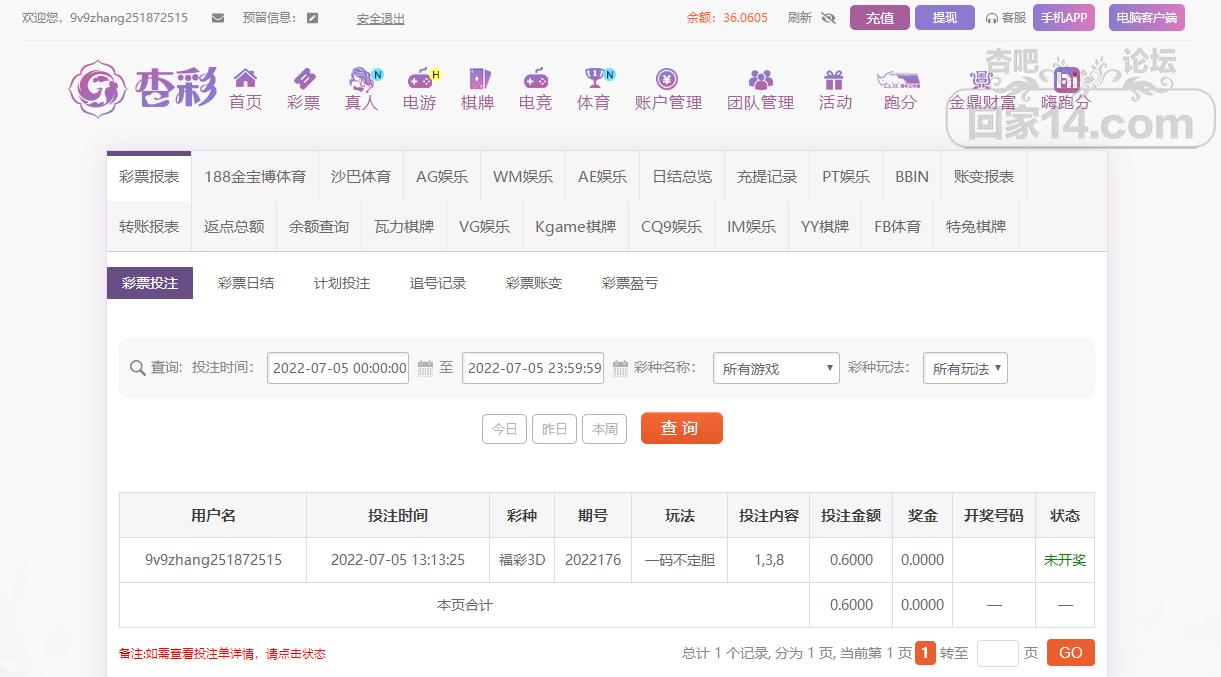Open the 彩票 lottery ticket icon
This screenshot has width=1221, height=677.
pos(303,79)
